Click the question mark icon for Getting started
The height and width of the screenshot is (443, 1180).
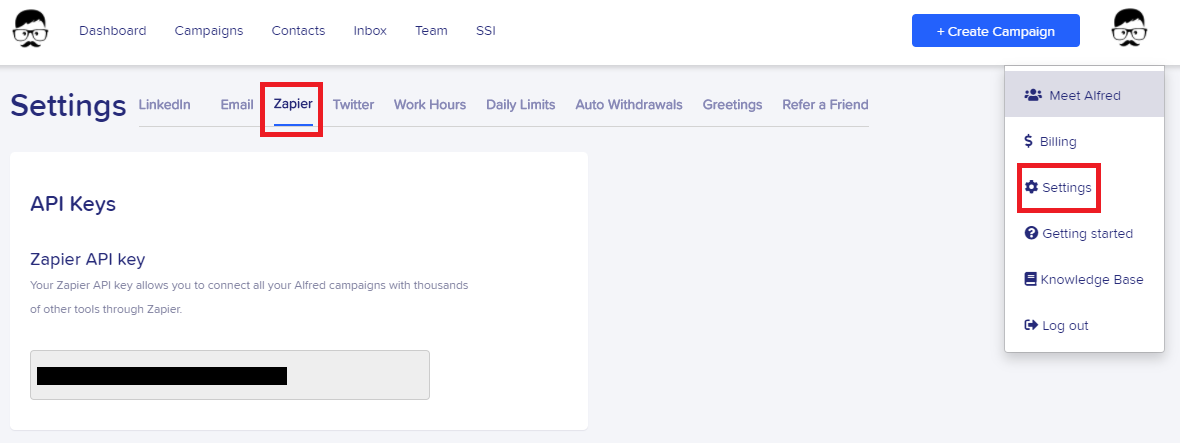click(1032, 233)
